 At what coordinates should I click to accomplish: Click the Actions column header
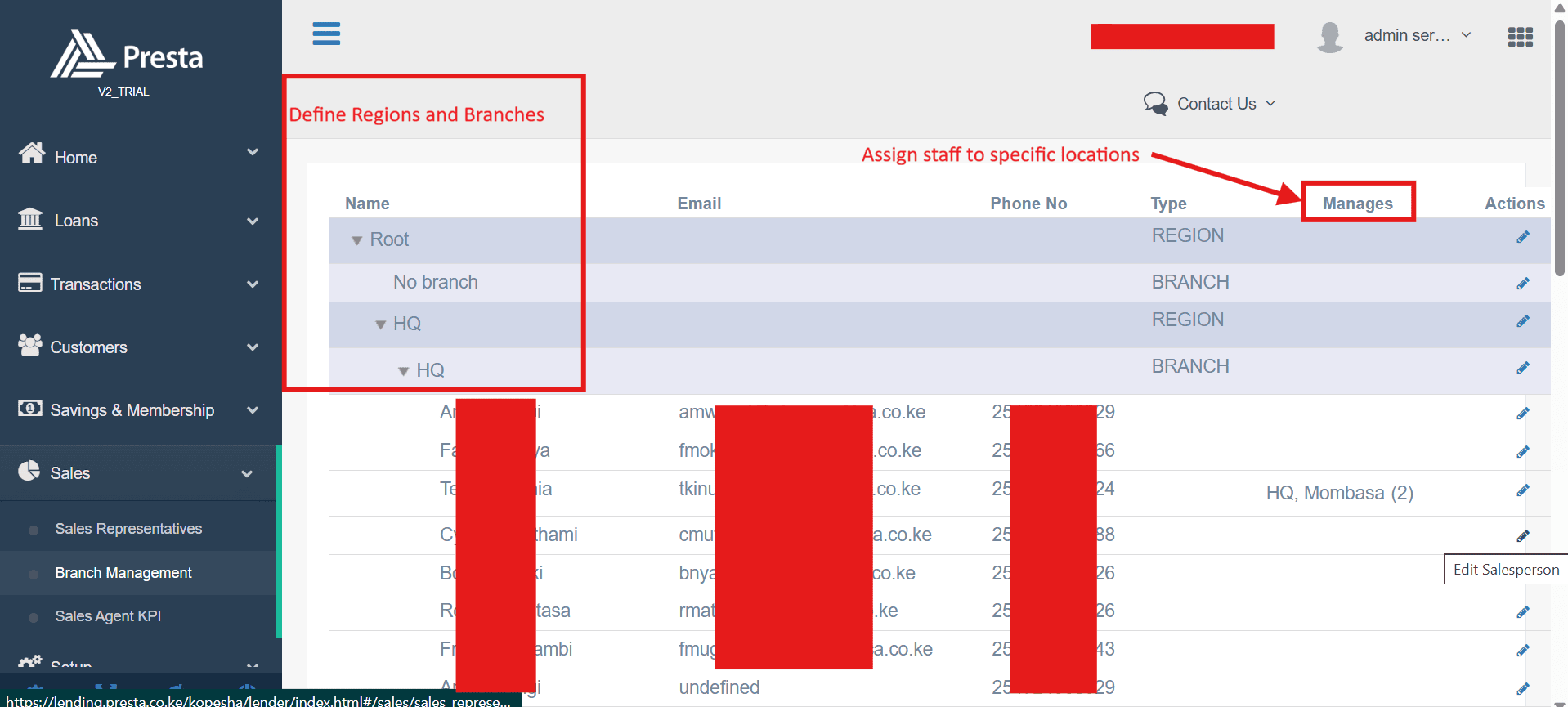[1515, 204]
